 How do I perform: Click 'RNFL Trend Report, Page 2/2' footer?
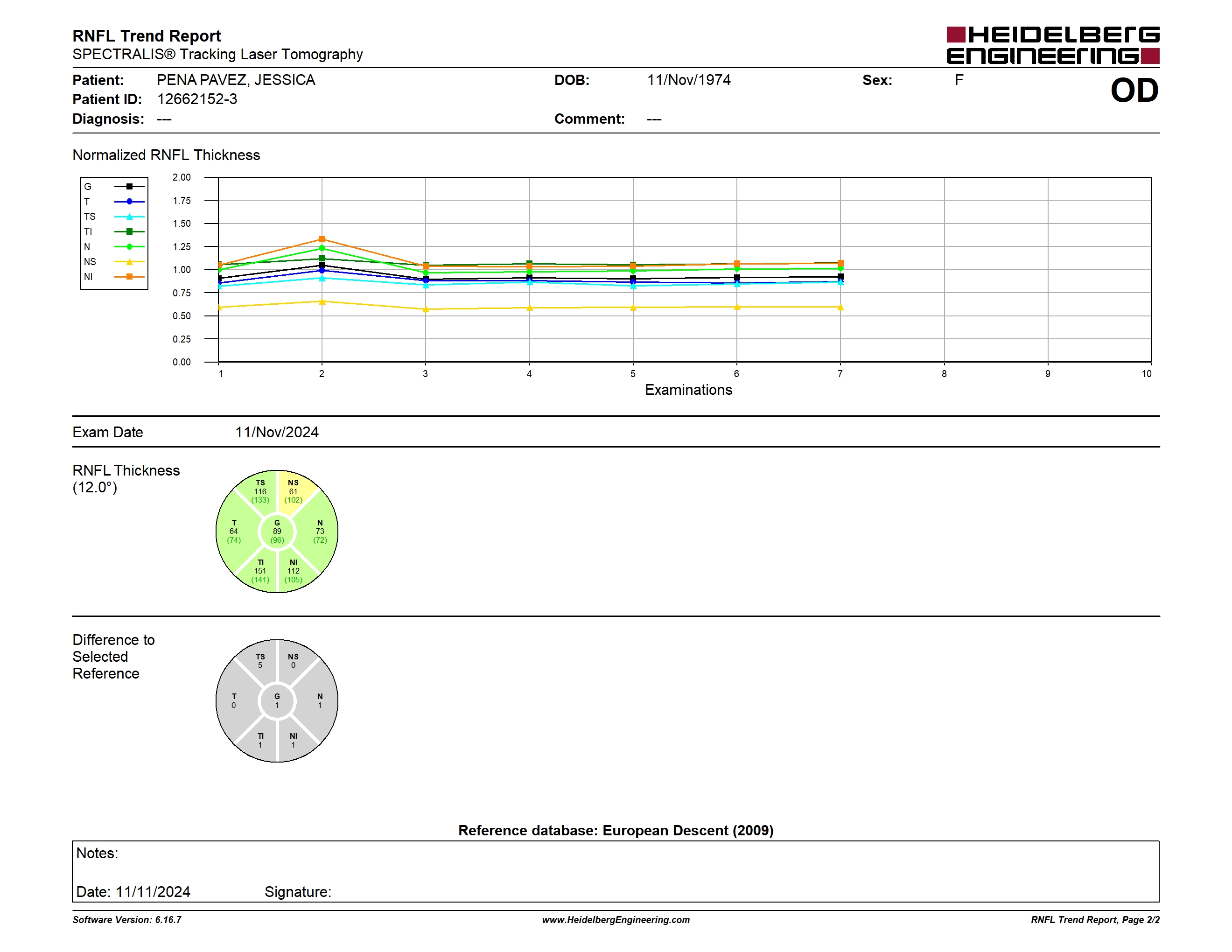click(1095, 920)
